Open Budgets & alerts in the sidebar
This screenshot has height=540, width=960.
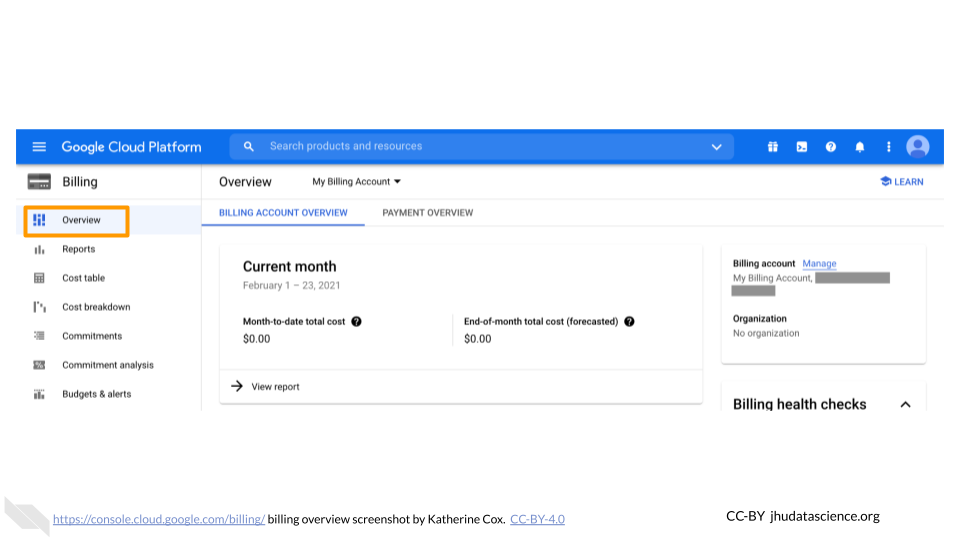pyautogui.click(x=97, y=394)
